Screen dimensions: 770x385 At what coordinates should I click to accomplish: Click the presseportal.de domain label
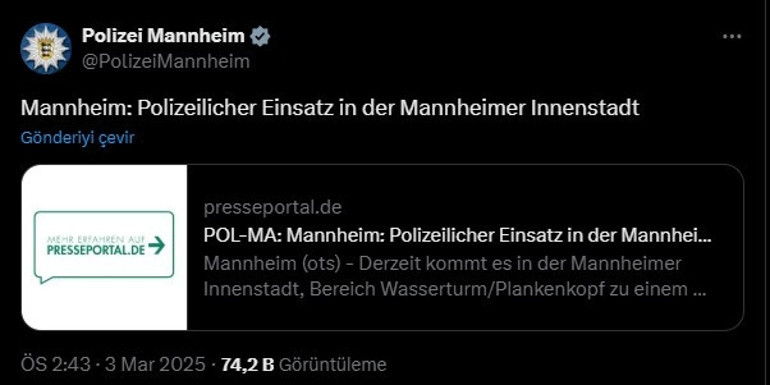(273, 207)
